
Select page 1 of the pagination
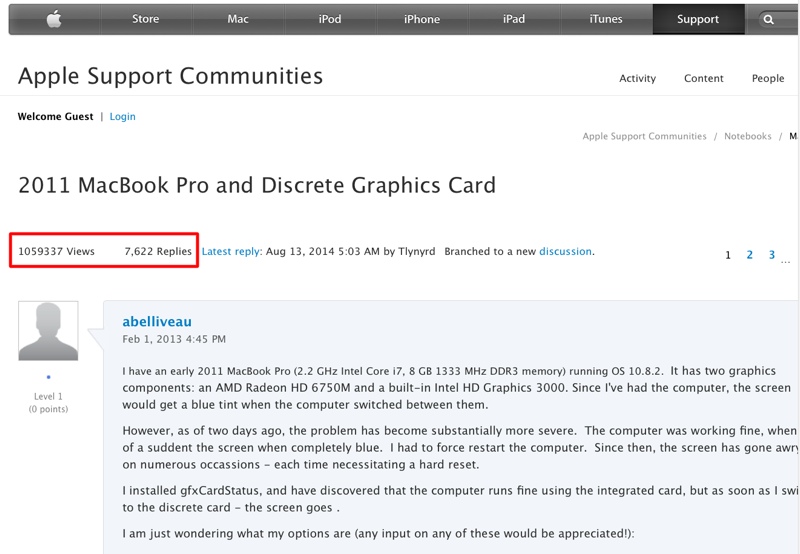tap(728, 255)
